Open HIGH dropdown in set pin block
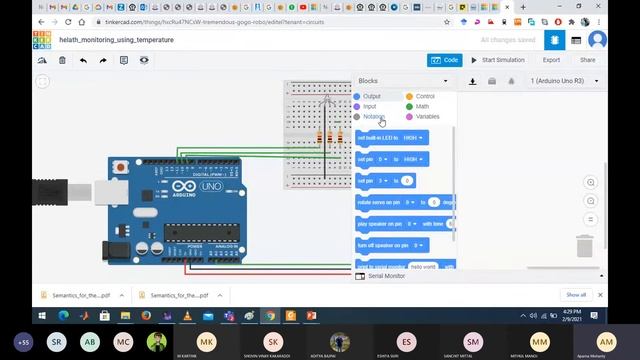The image size is (640, 360). [413, 159]
